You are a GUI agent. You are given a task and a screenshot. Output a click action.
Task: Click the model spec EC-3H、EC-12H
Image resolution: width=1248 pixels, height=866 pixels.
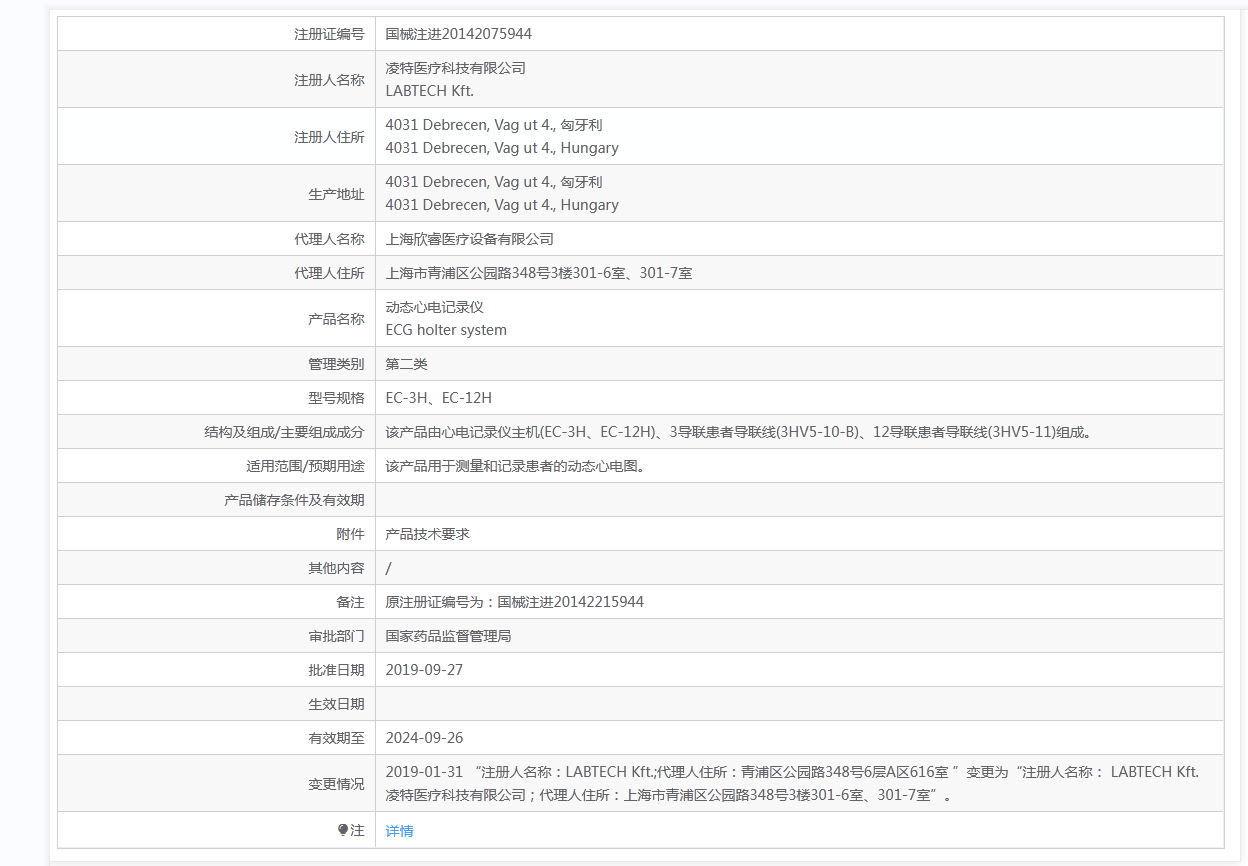click(x=438, y=398)
